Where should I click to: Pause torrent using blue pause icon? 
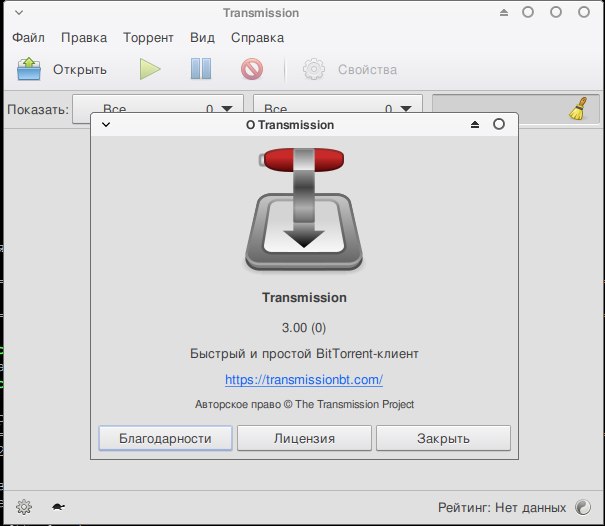(x=201, y=69)
